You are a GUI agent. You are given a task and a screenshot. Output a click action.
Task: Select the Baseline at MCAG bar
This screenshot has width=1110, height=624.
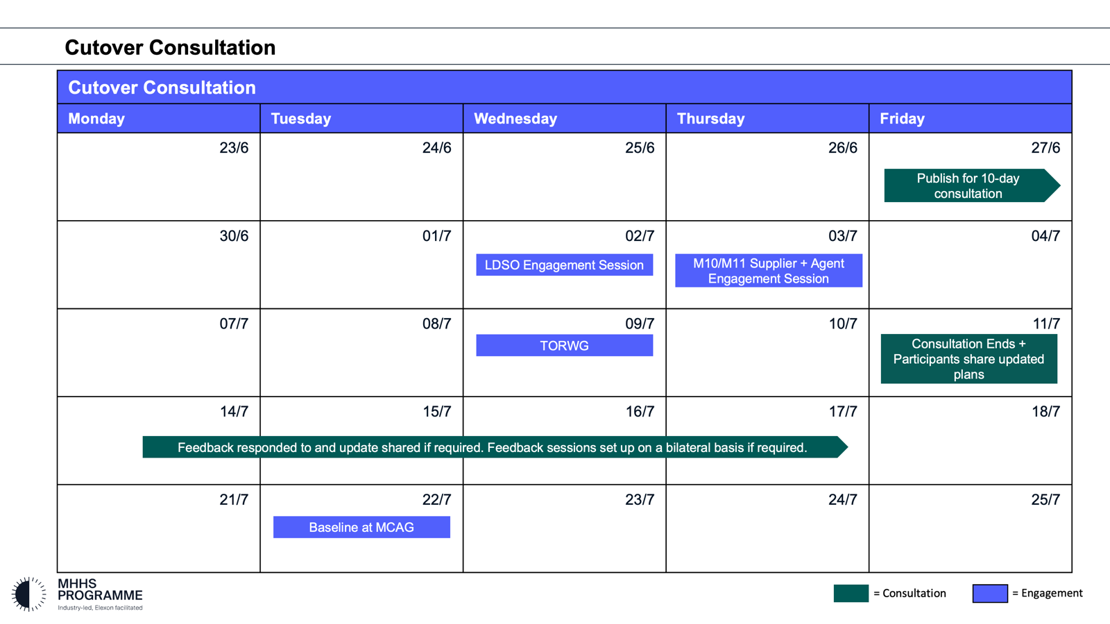[361, 527]
